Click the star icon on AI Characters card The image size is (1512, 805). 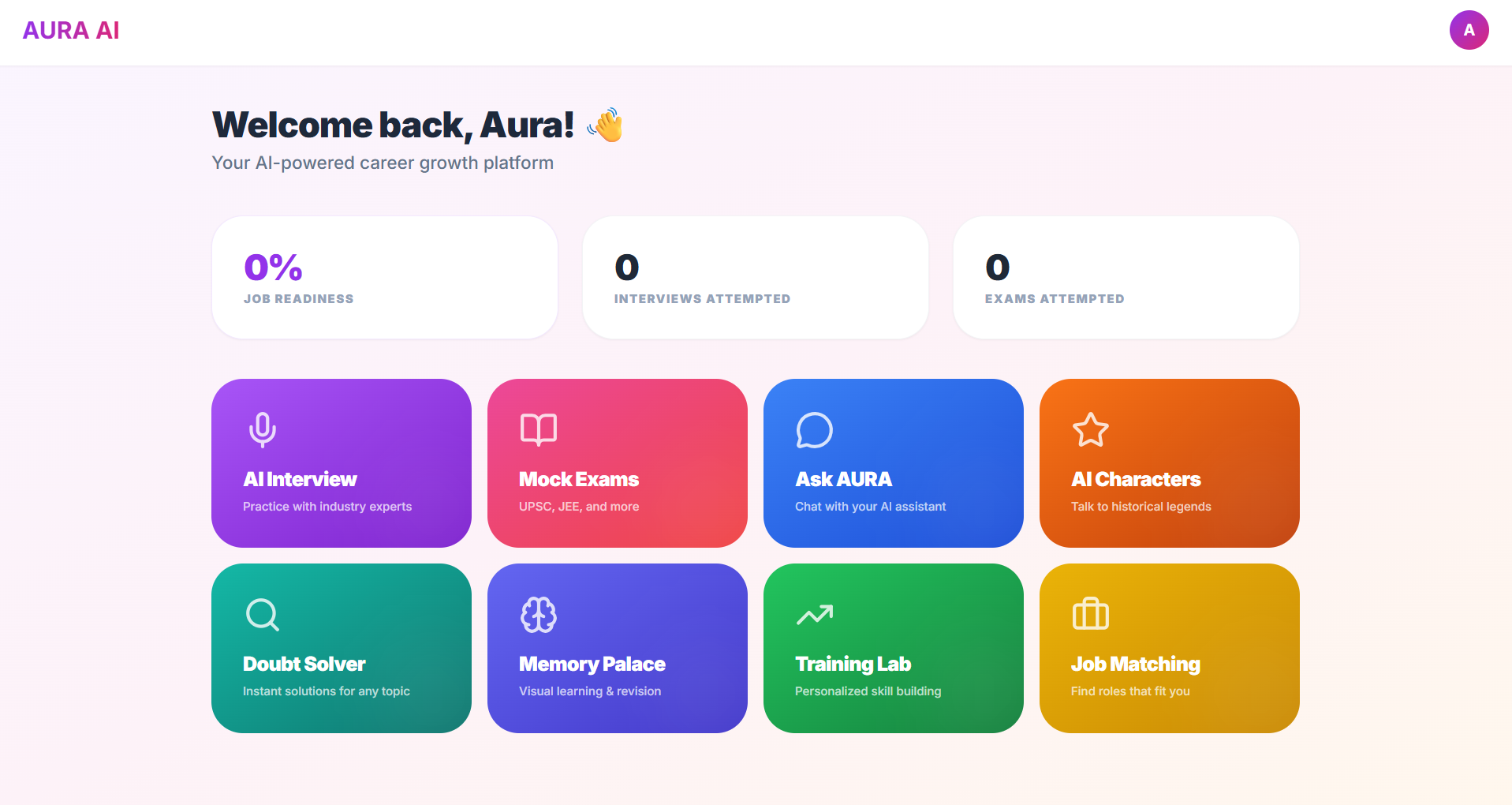coord(1089,430)
